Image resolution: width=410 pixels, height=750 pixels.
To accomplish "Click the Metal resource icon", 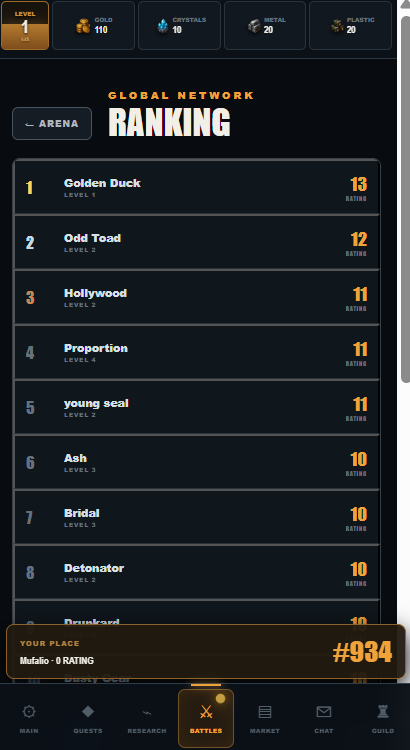I will [255, 26].
